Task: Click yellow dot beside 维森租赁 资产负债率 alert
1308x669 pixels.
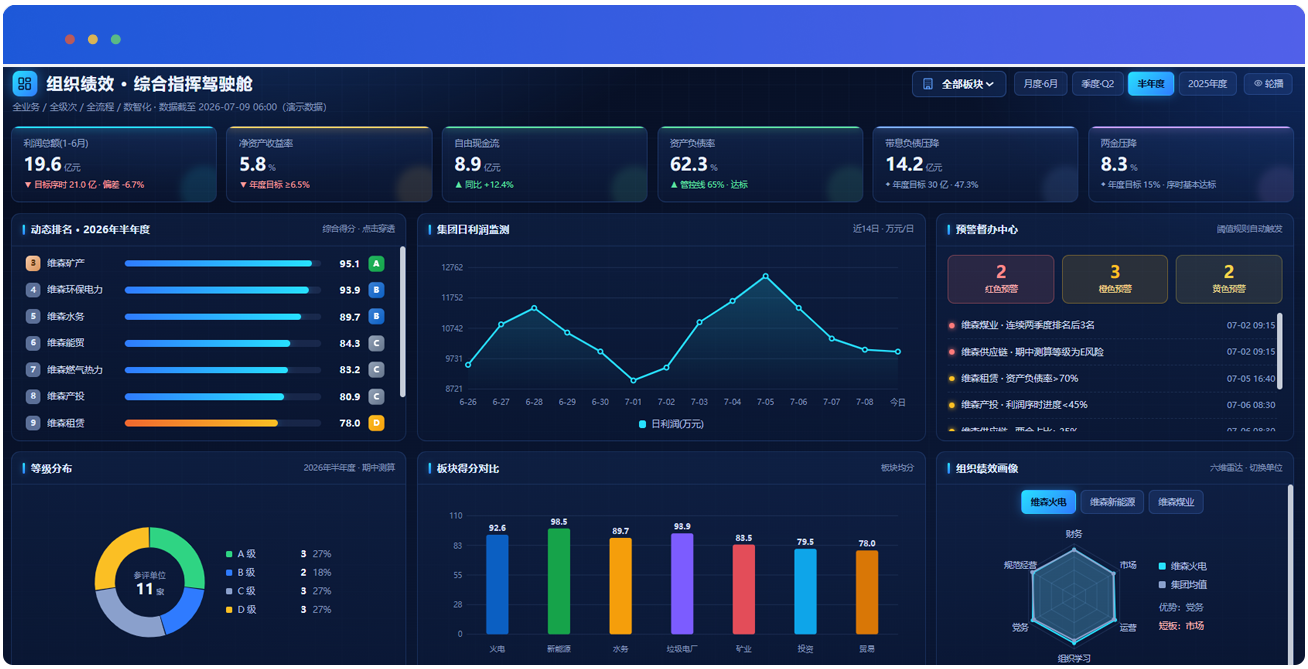Action: point(951,379)
